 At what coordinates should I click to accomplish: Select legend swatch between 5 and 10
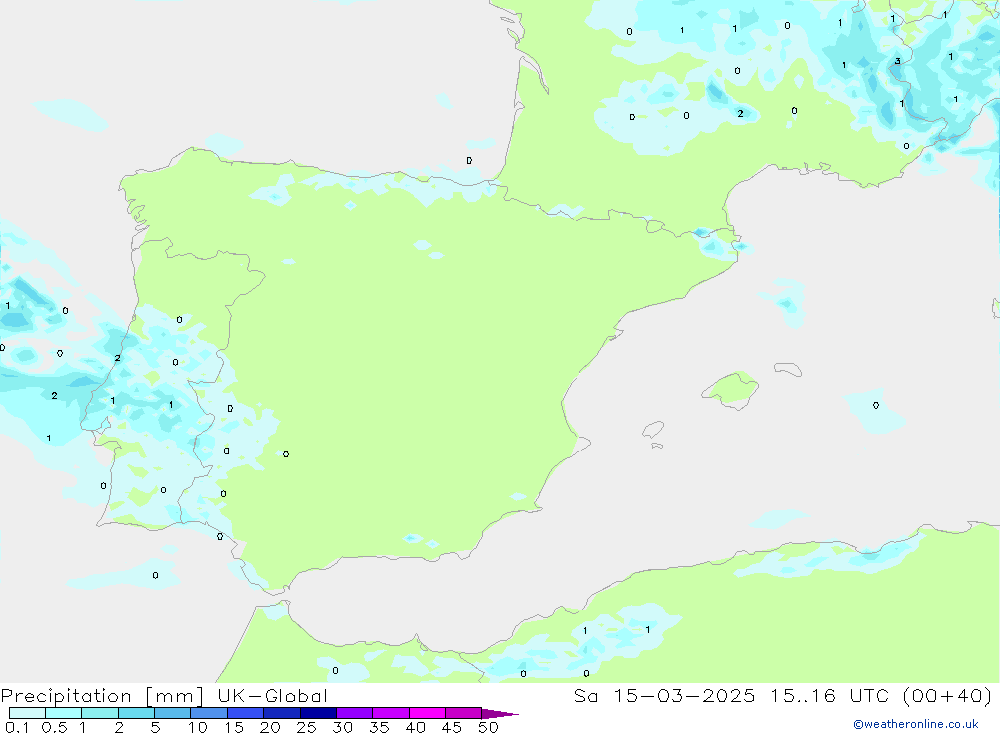pos(173,713)
